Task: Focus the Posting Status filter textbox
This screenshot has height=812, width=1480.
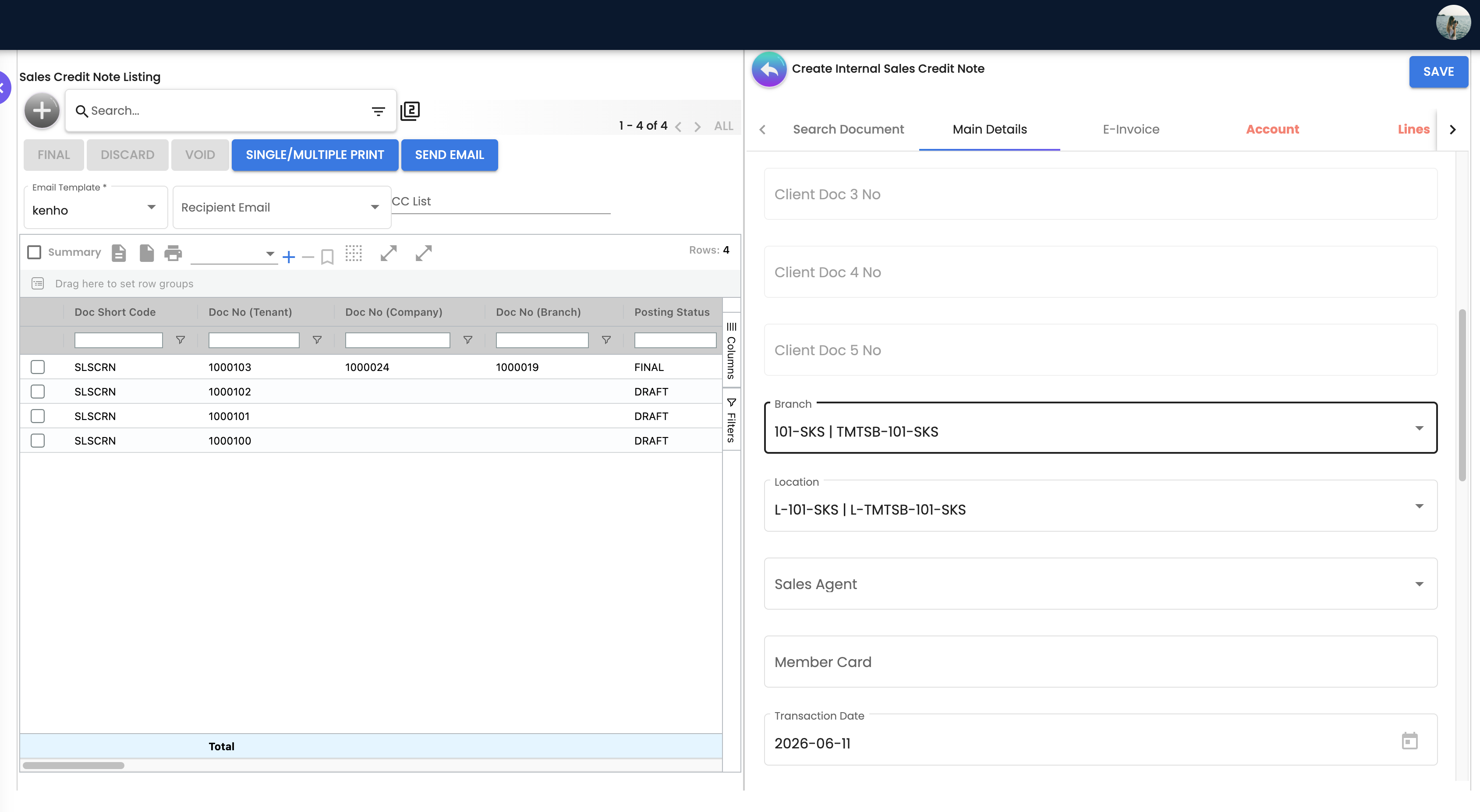Action: (676, 340)
